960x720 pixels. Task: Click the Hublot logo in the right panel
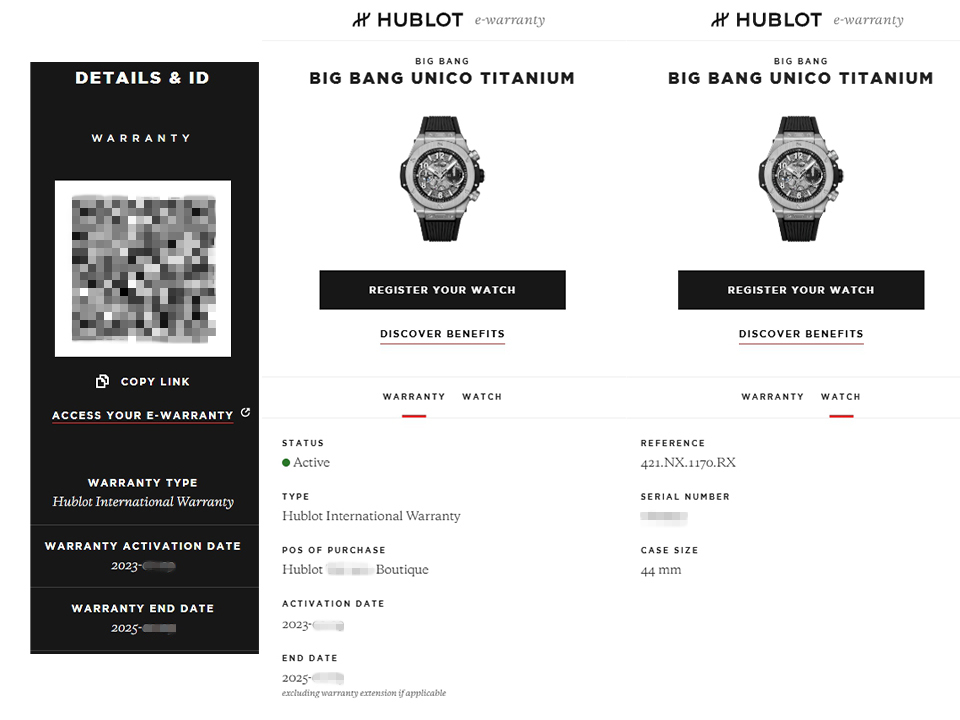tap(765, 20)
